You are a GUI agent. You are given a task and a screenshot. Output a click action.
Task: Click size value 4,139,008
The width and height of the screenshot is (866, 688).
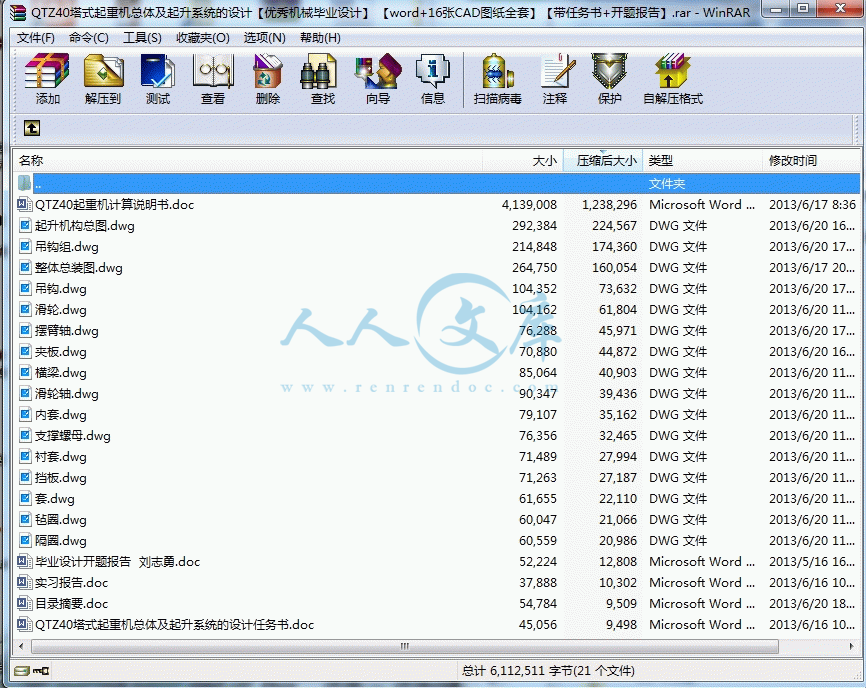pos(529,205)
